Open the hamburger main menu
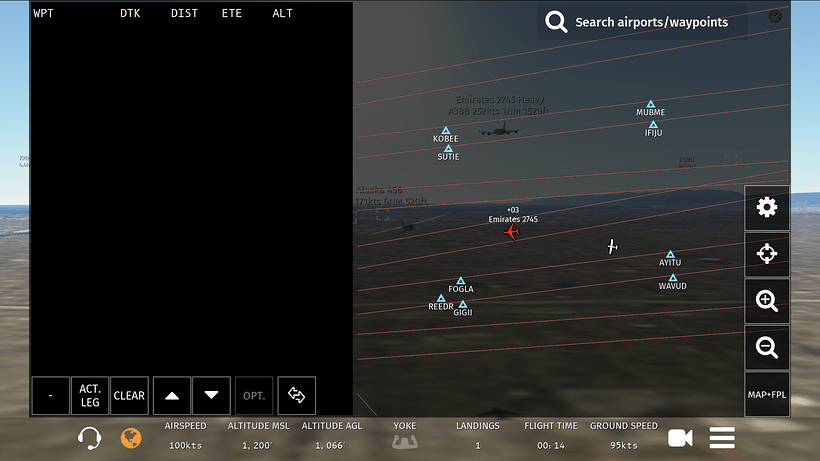The width and height of the screenshot is (820, 461). point(722,438)
